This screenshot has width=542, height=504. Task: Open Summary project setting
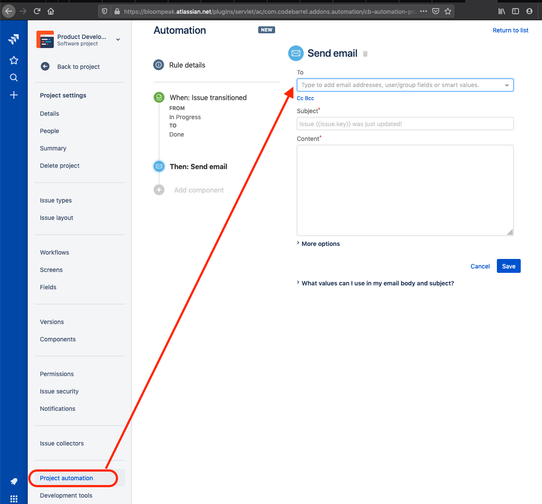click(x=53, y=148)
